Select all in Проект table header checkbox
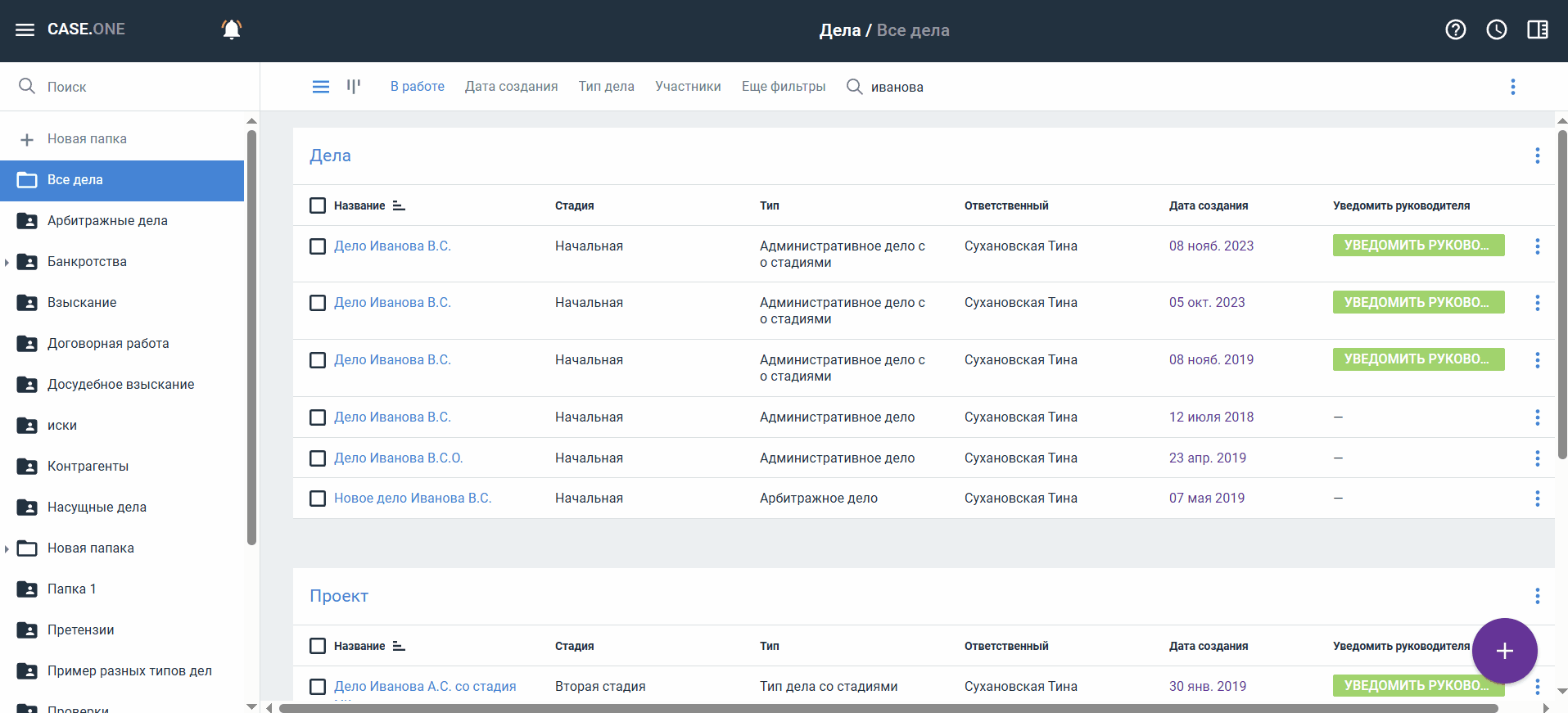1568x713 pixels. click(x=318, y=646)
